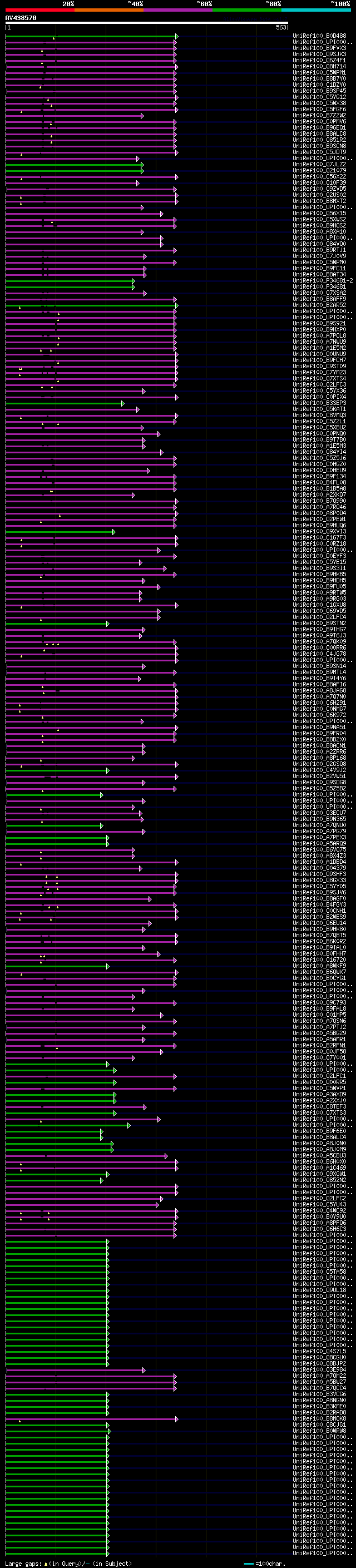Click the green alignment bar for UniRef100_B3SEP3
This screenshot has width=356, height=1568.
pyautogui.click(x=65, y=404)
